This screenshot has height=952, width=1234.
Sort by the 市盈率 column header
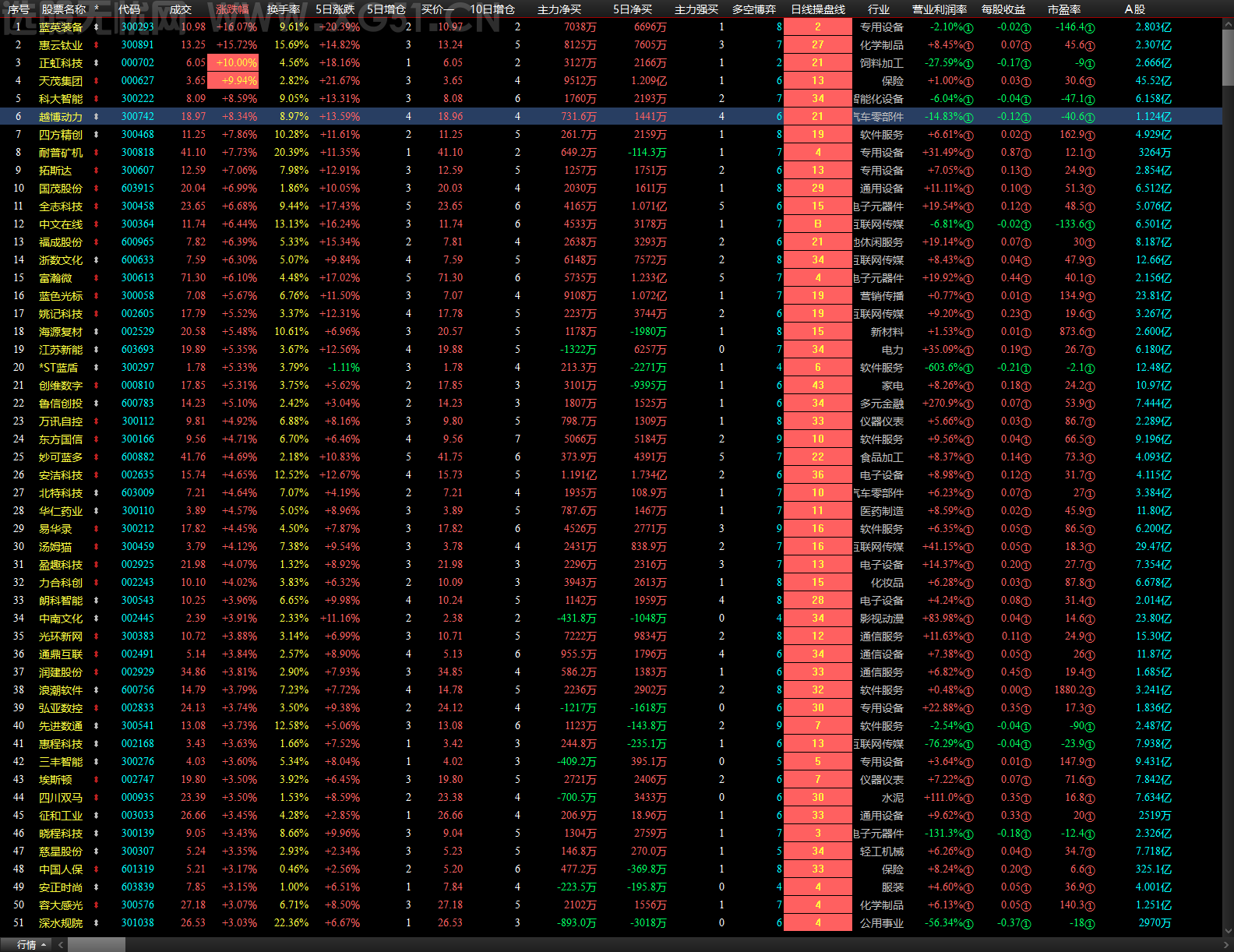1064,9
